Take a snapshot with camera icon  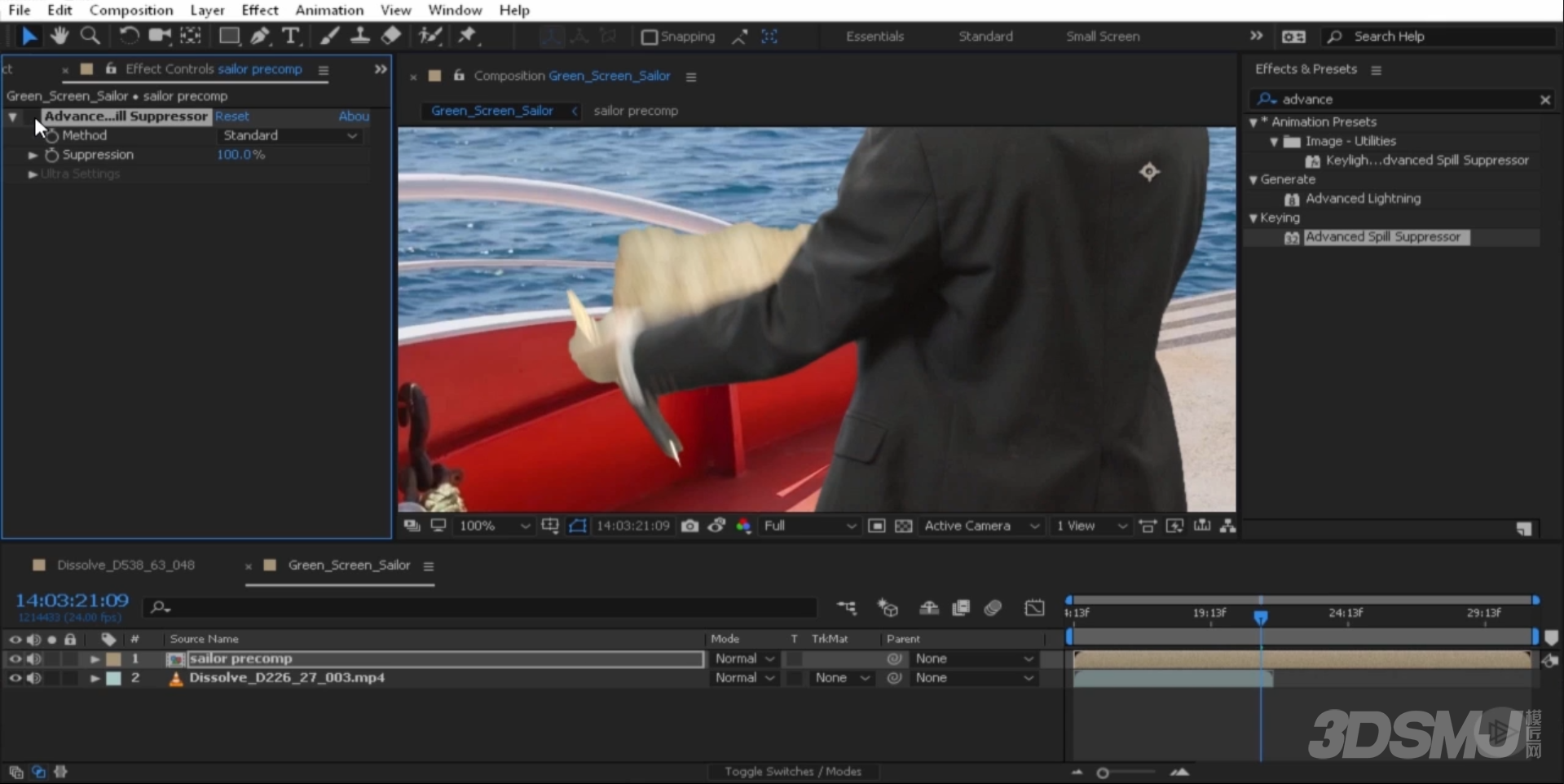(689, 526)
